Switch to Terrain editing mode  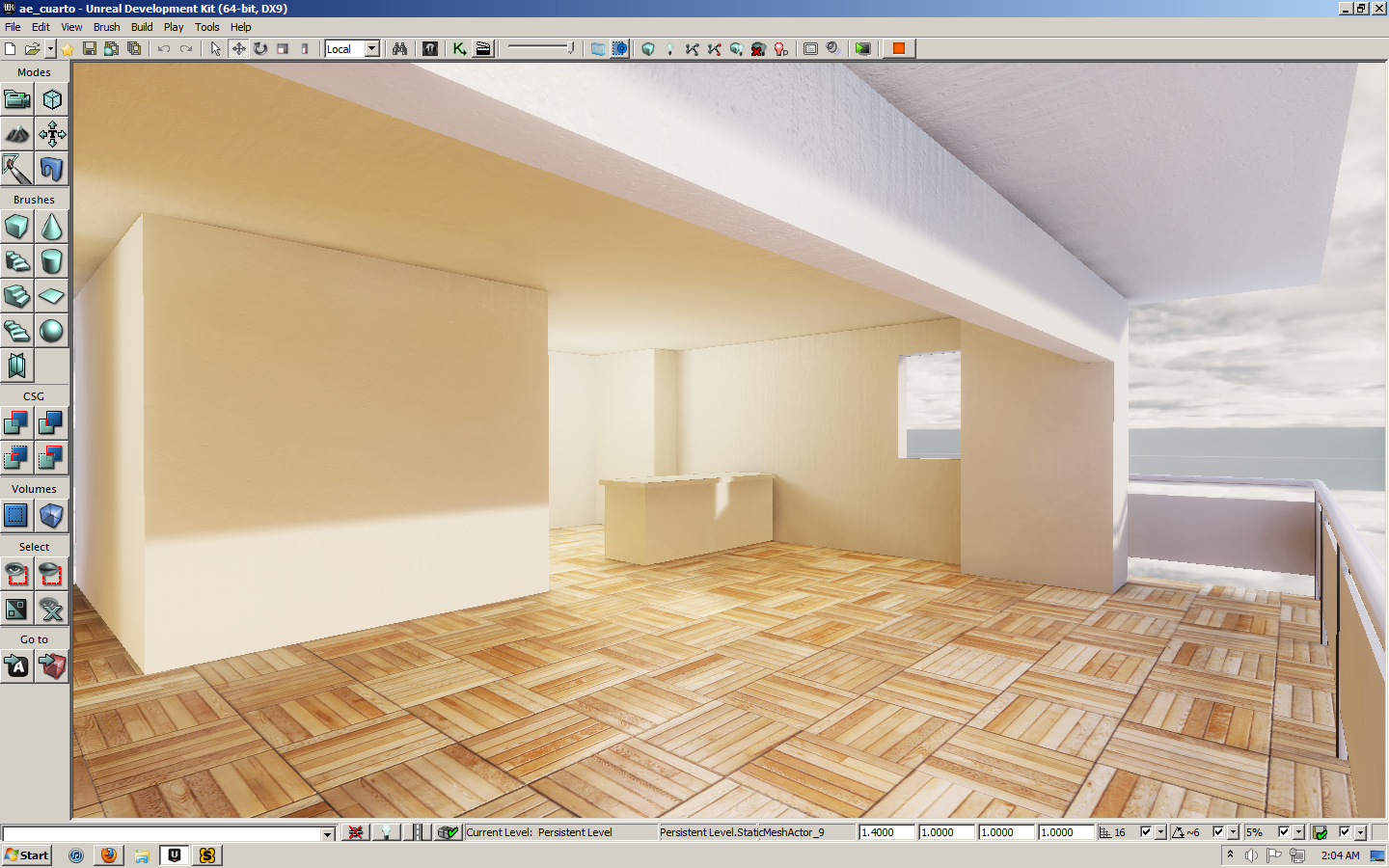pos(17,134)
